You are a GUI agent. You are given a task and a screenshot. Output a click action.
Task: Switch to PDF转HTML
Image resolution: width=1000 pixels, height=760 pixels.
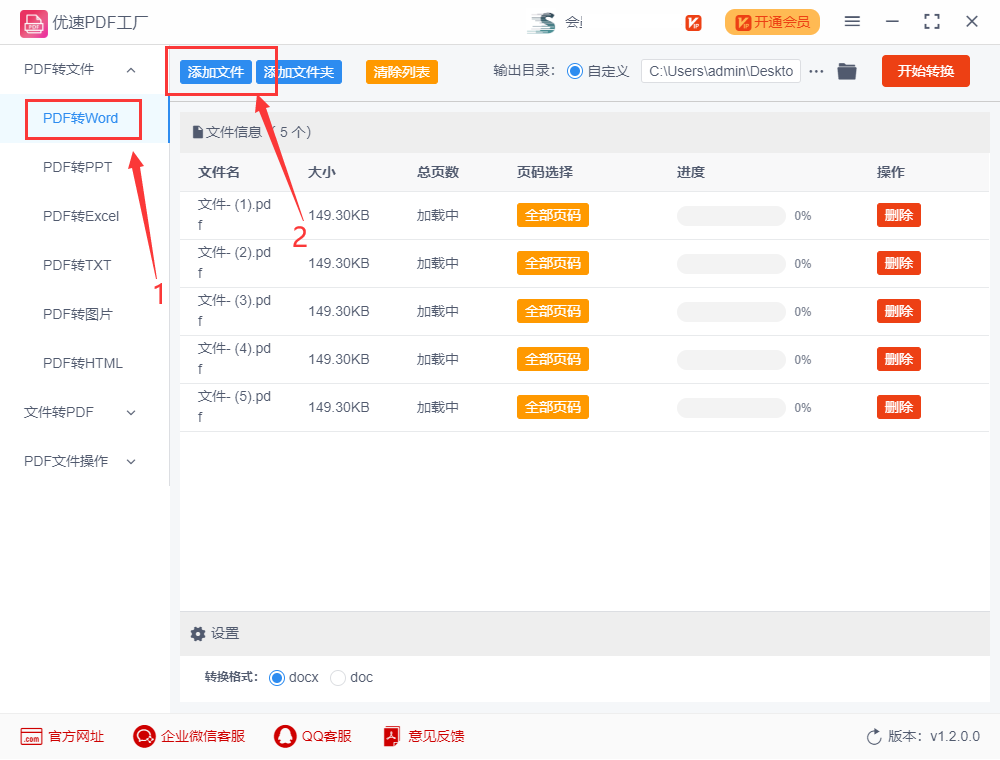pos(82,363)
